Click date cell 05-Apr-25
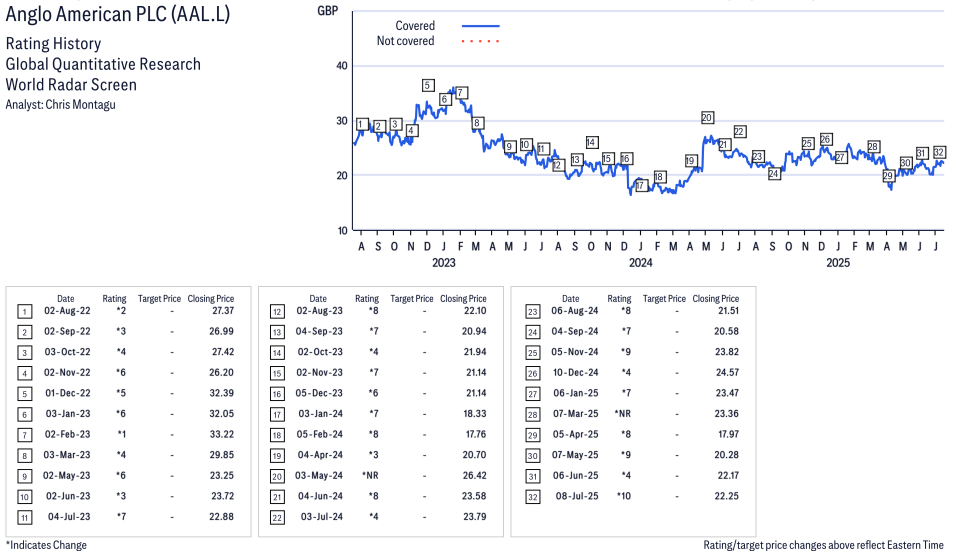The width and height of the screenshot is (955, 551). [576, 434]
